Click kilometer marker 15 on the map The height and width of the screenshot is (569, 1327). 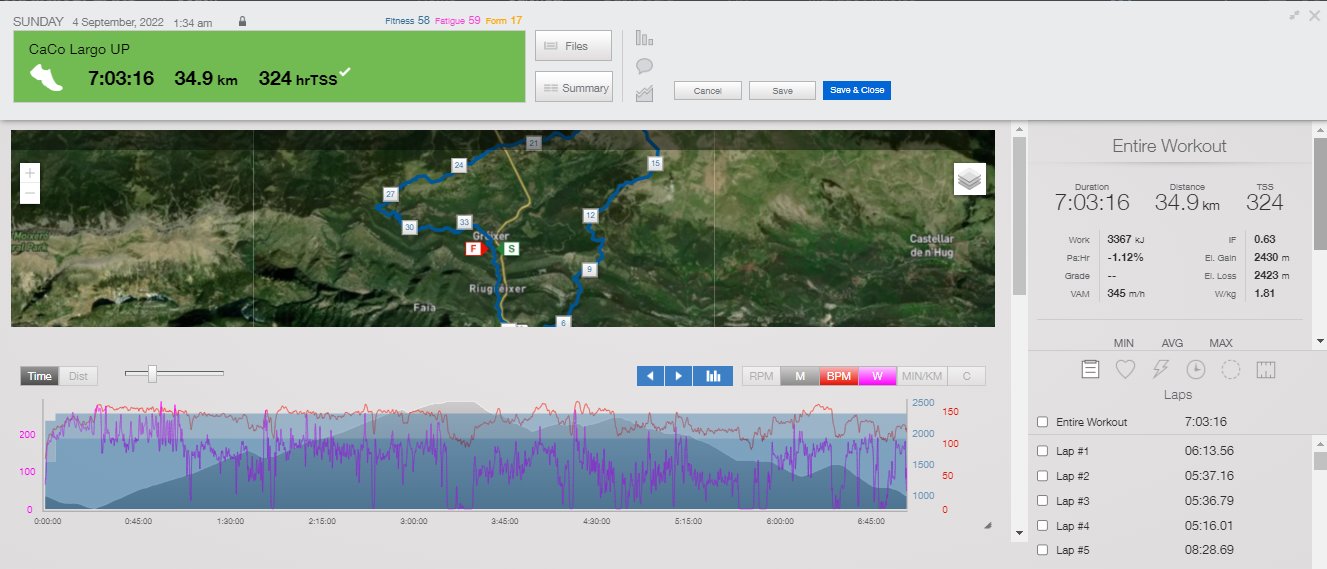(x=655, y=162)
